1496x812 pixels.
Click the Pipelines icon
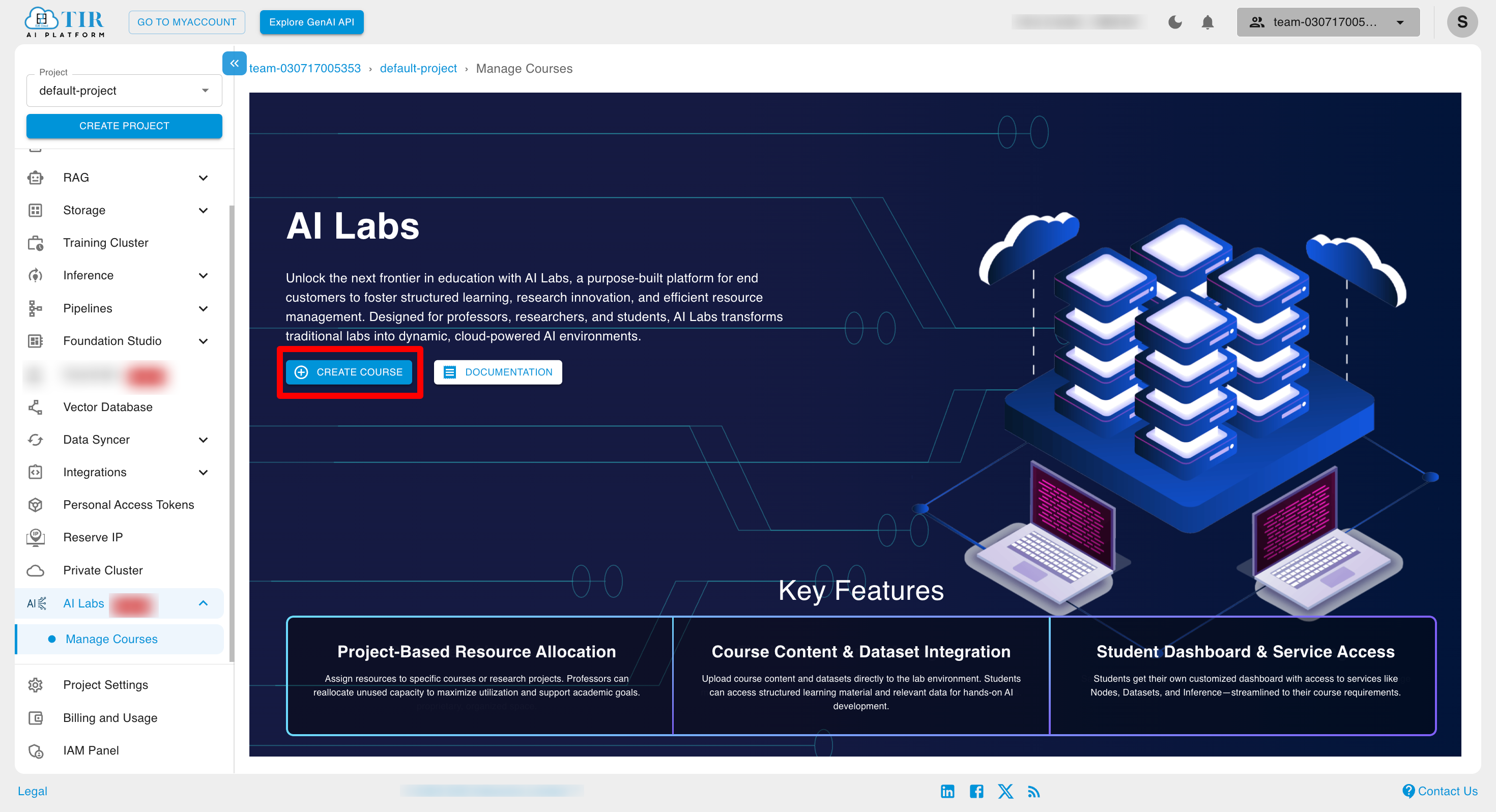tap(36, 308)
